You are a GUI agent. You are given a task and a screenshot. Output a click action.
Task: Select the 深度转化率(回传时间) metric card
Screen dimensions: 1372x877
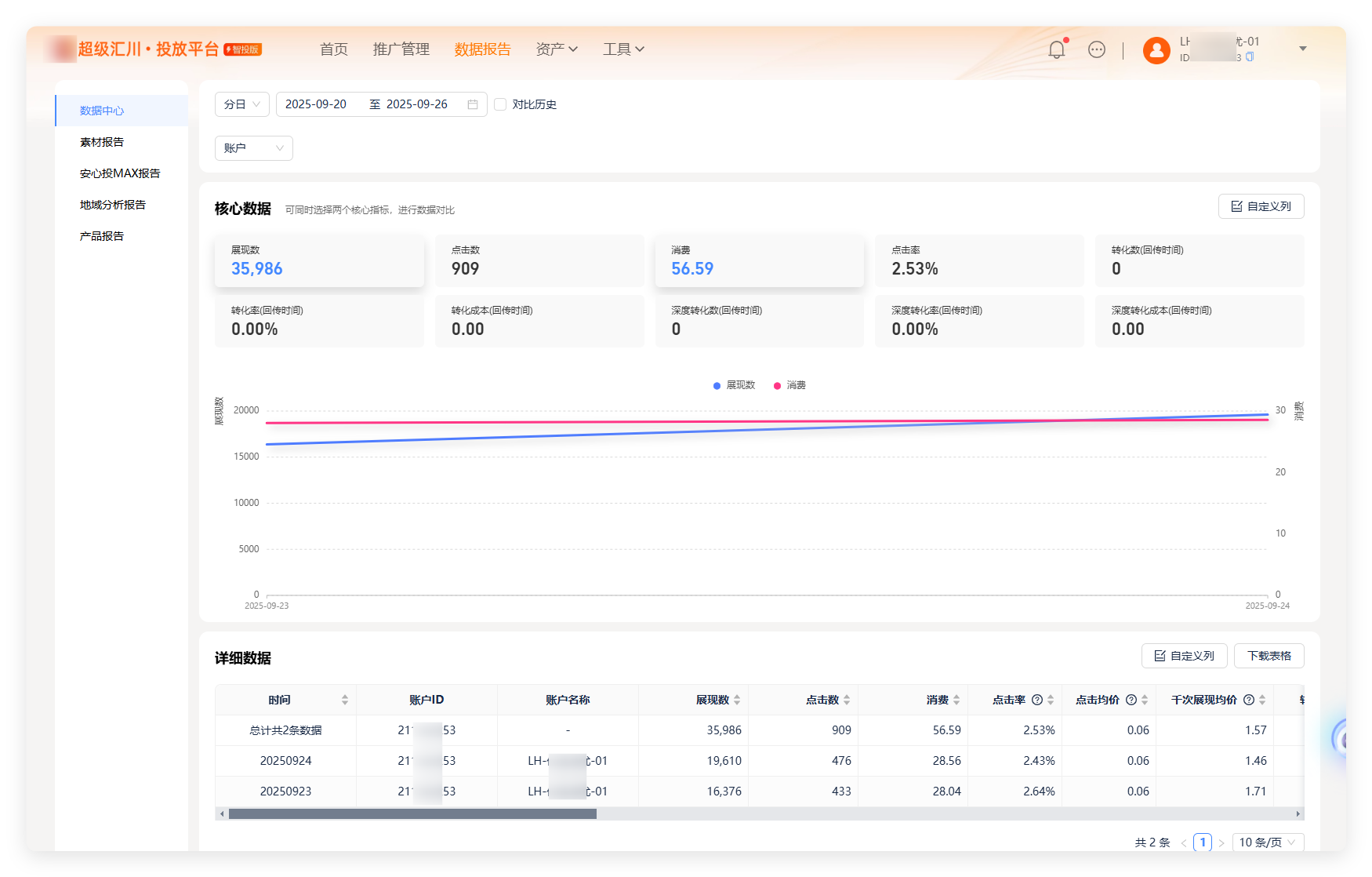[x=979, y=321]
